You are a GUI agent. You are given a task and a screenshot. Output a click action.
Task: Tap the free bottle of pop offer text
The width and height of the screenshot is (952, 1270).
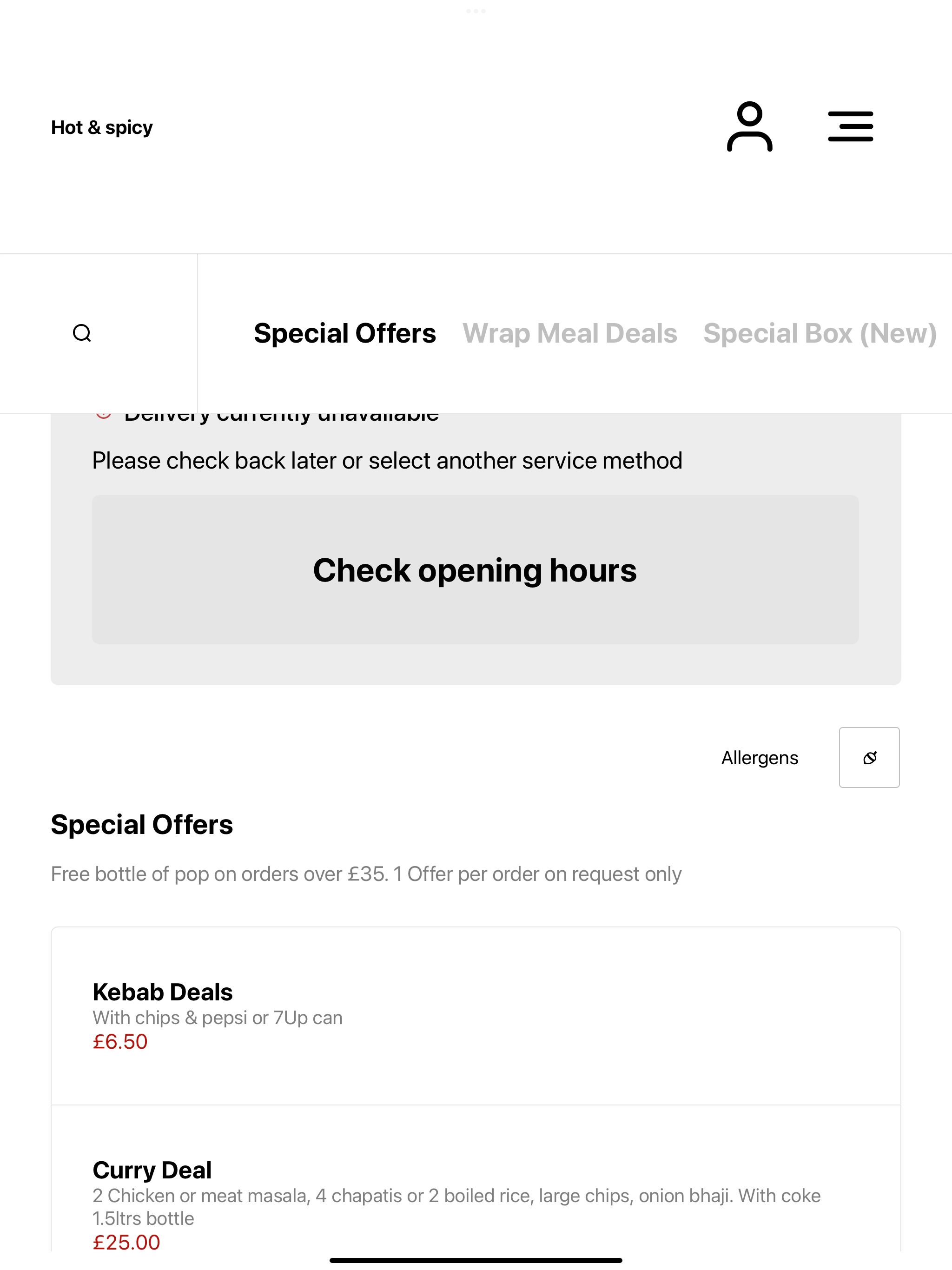[x=366, y=874]
